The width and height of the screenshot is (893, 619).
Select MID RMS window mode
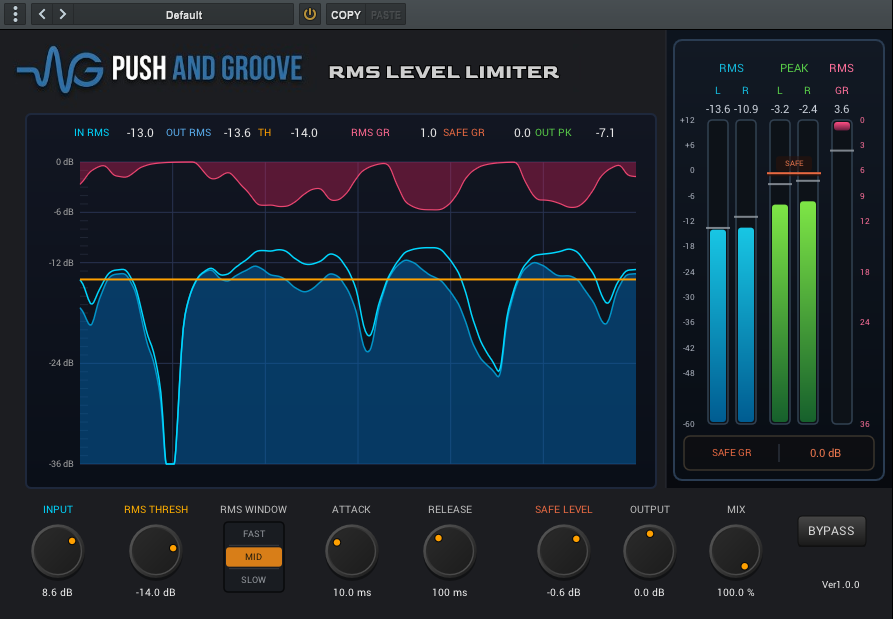(x=253, y=557)
